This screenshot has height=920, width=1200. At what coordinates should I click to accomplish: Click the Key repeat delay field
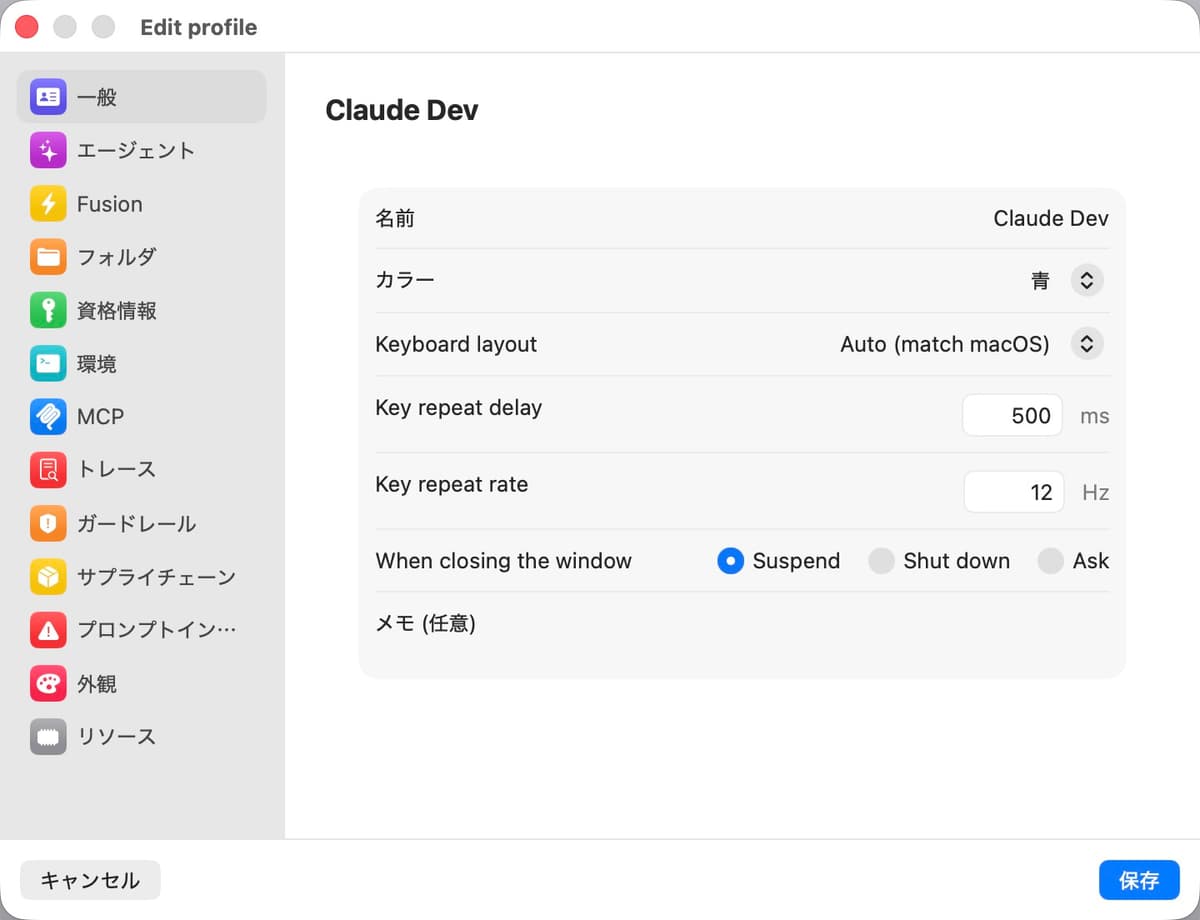(x=1012, y=416)
